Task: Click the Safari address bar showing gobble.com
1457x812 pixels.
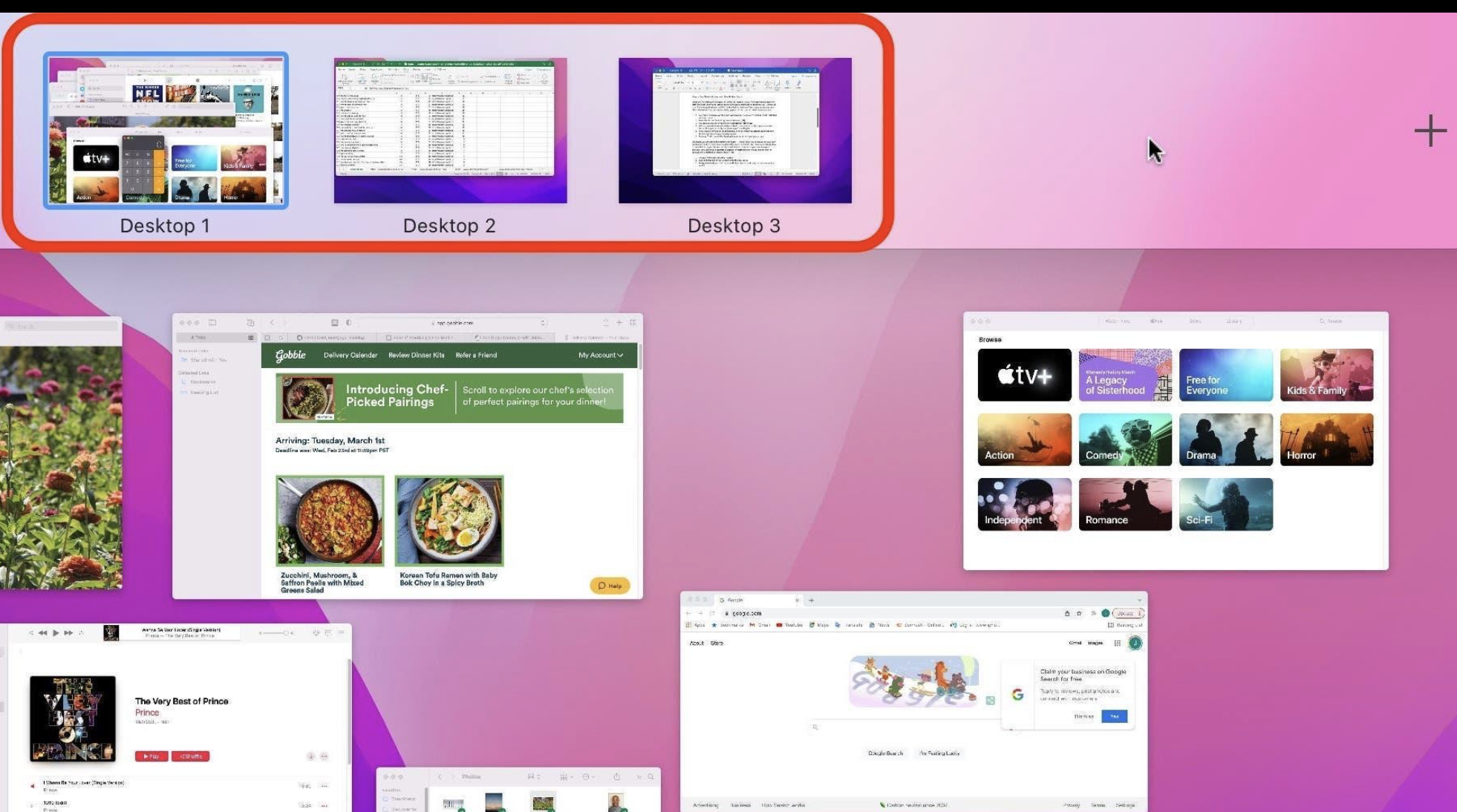Action: pyautogui.click(x=454, y=323)
